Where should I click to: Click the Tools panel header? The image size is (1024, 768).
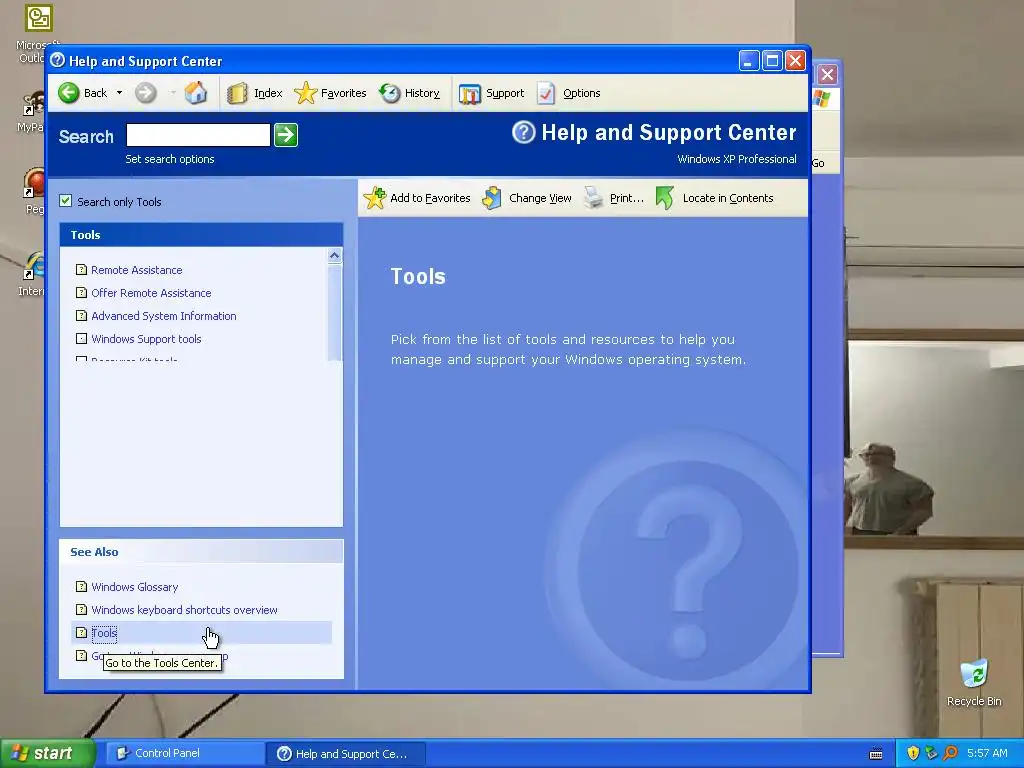(x=201, y=234)
